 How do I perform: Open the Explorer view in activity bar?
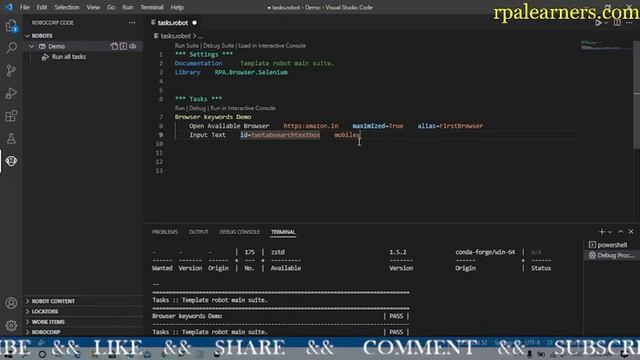tap(11, 26)
